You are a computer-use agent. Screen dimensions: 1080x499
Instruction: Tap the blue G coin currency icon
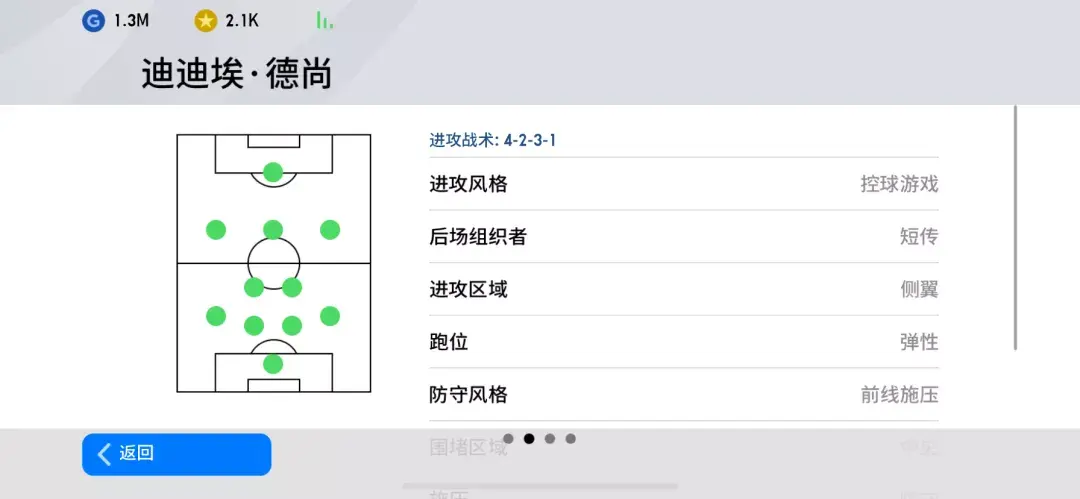pyautogui.click(x=94, y=20)
